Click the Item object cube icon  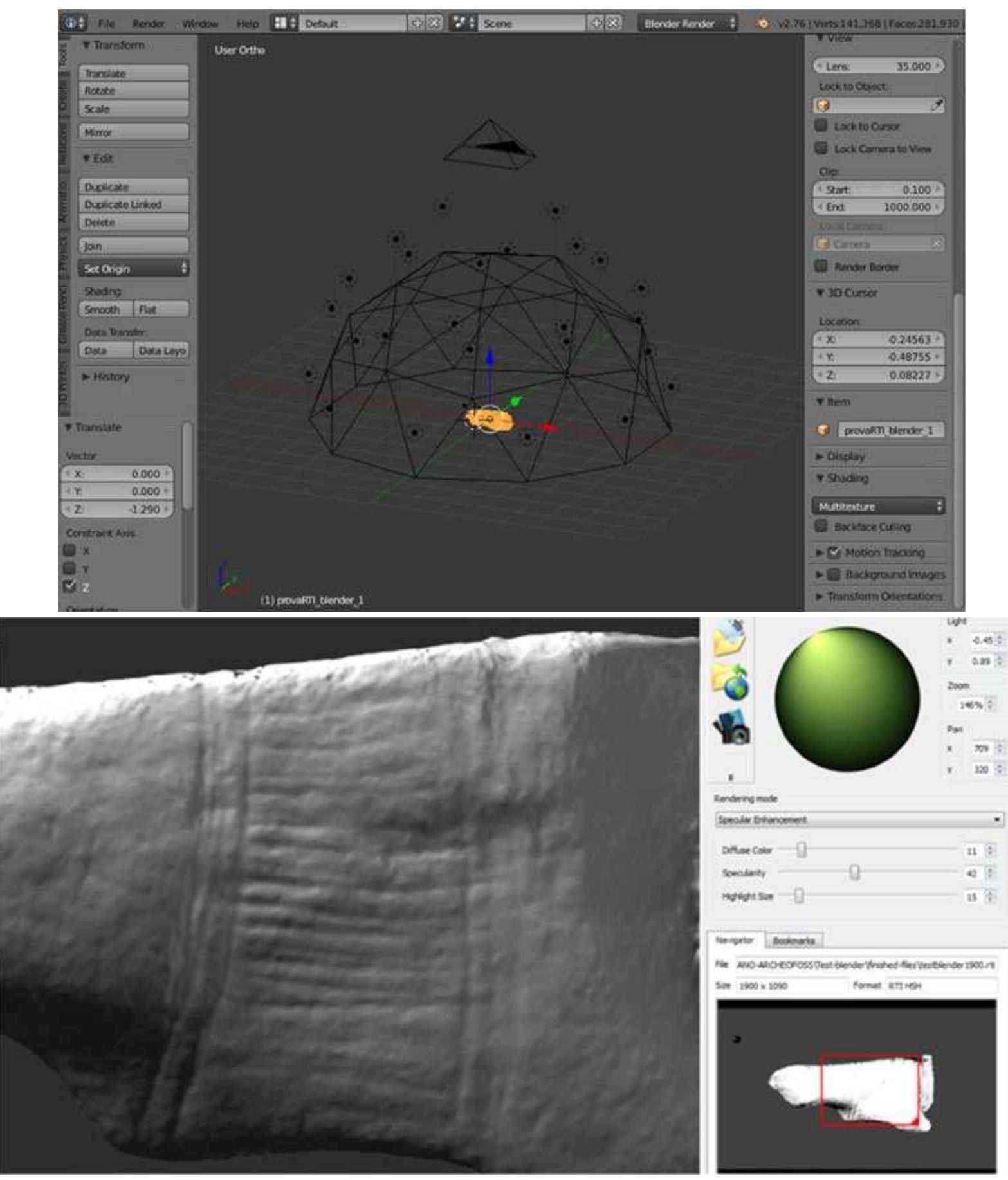coord(823,430)
